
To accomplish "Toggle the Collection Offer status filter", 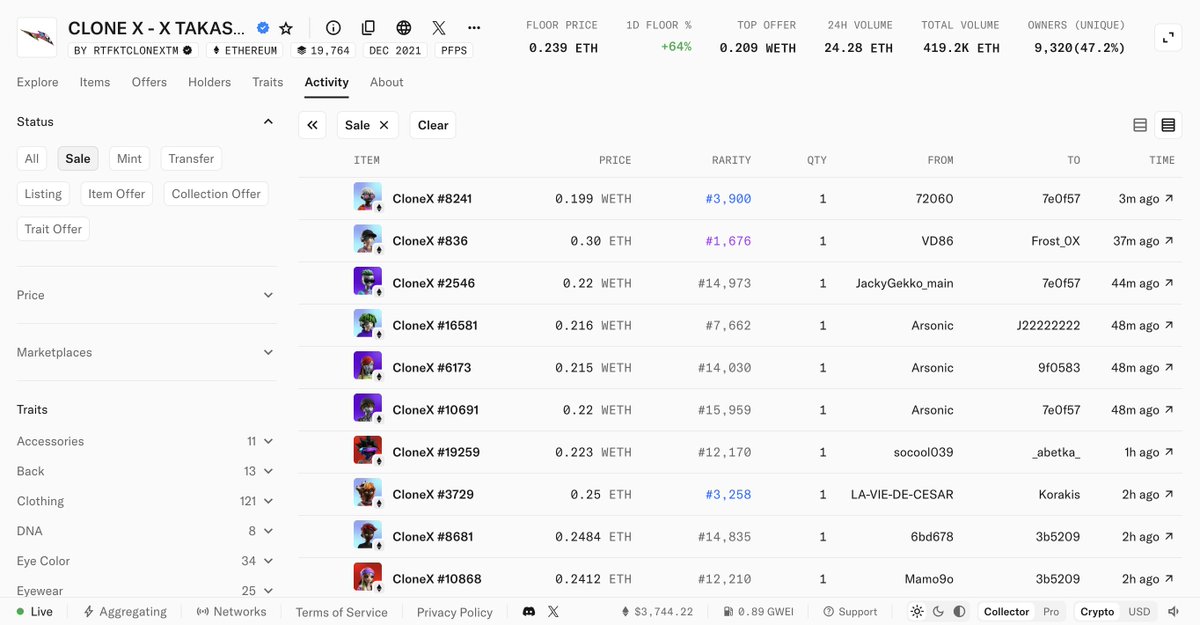I will click(x=216, y=194).
